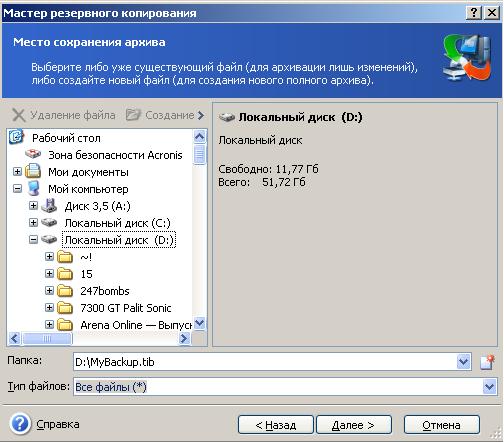The height and width of the screenshot is (442, 504).
Task: Click the Local Disk D: drive icon
Action: 49,239
